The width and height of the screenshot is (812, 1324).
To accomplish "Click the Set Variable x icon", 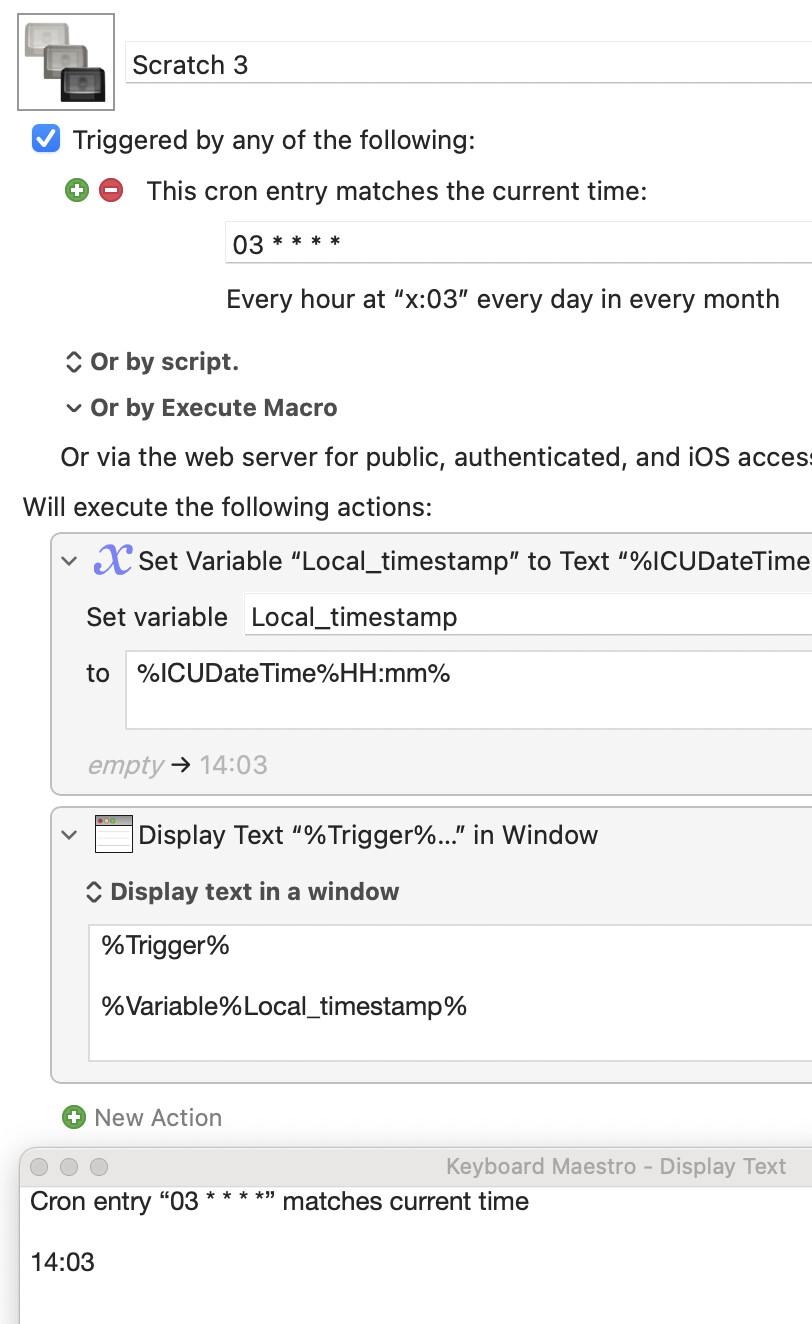I will click(x=112, y=560).
